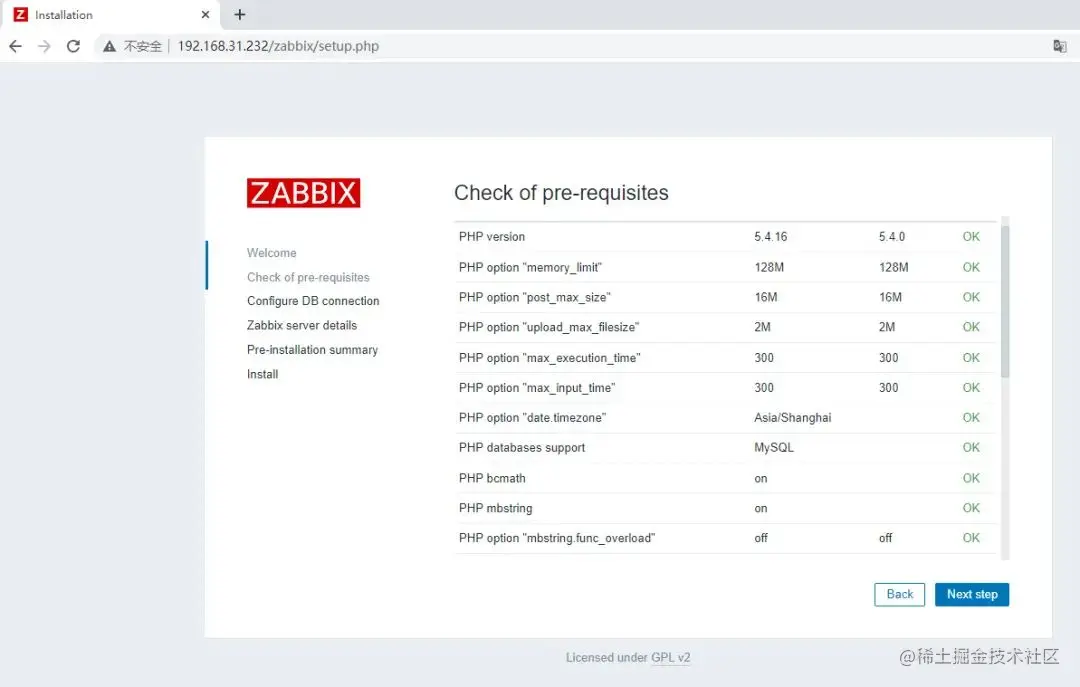Select Configure DB connection step
This screenshot has width=1080, height=687.
(313, 301)
